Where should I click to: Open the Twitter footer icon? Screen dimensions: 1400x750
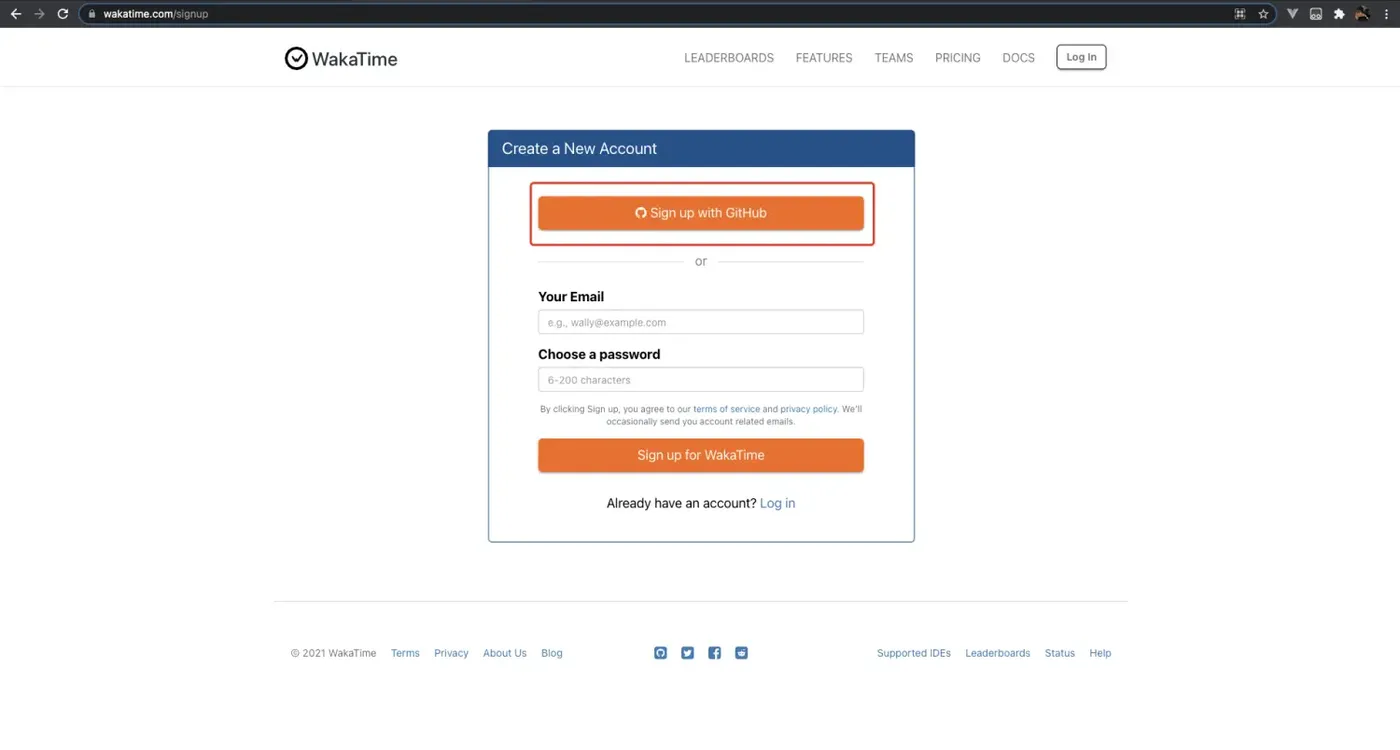687,653
